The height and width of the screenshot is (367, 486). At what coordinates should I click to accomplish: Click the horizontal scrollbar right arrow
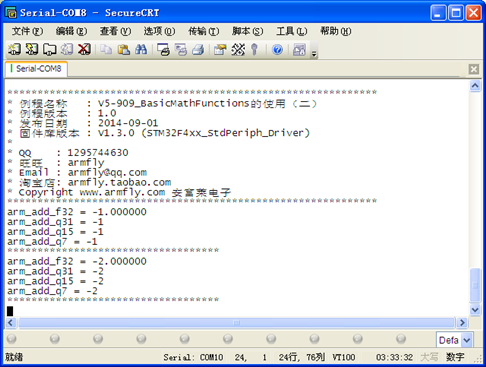click(462, 322)
